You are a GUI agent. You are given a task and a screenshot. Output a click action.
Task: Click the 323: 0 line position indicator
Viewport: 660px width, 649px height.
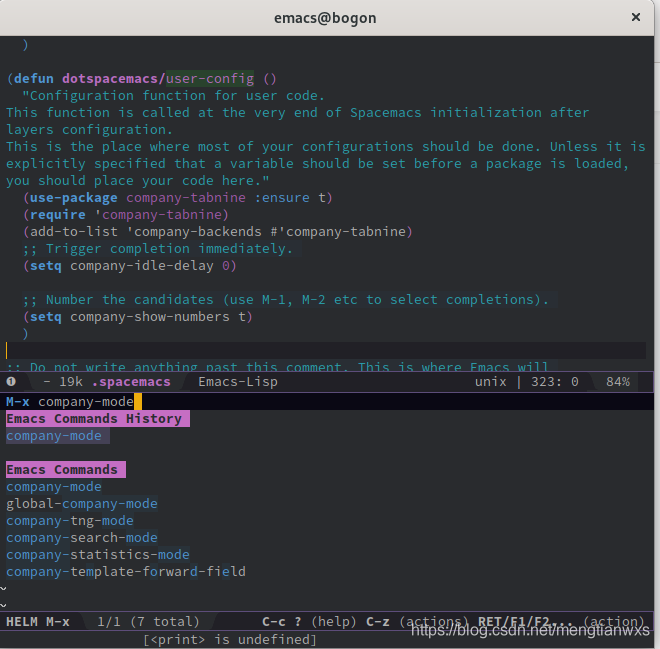555,382
